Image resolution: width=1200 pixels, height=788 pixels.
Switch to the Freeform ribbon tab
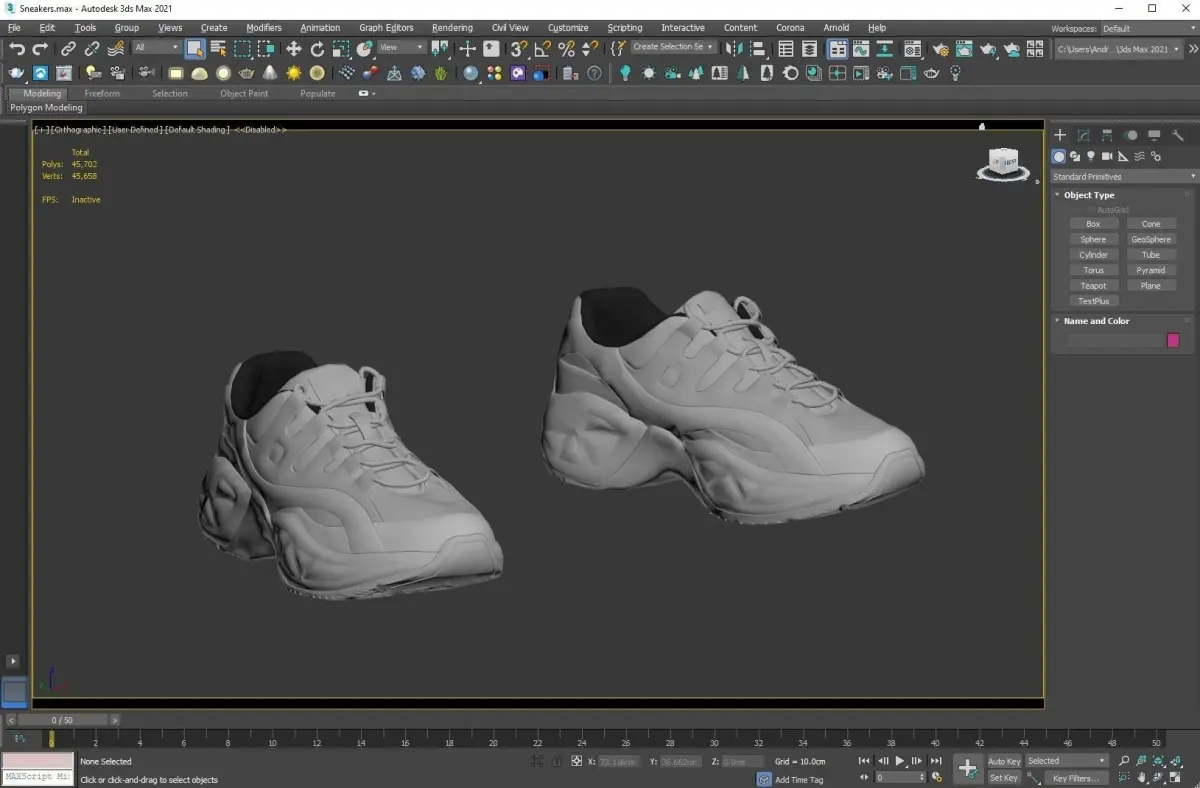click(102, 93)
